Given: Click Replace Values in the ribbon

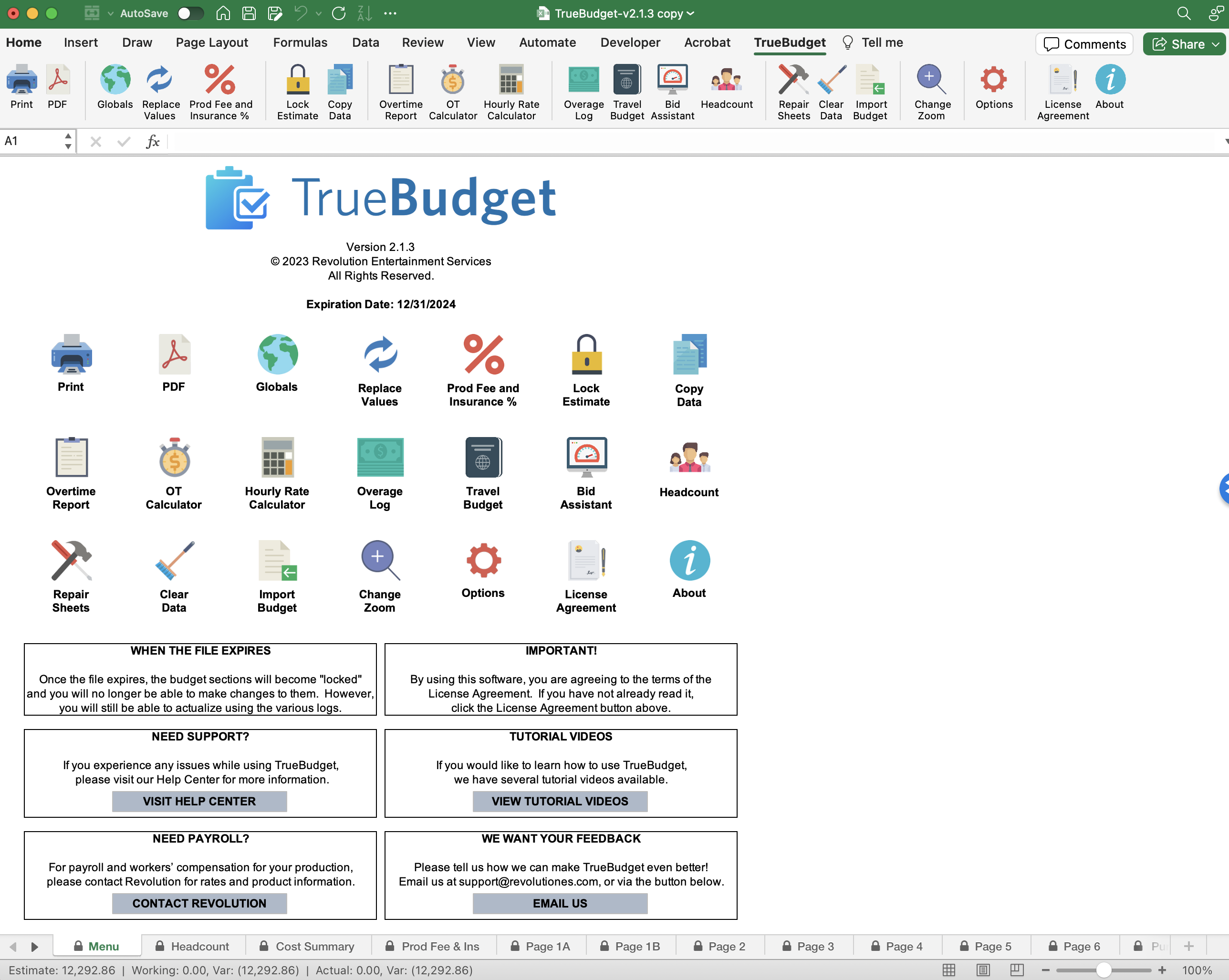Looking at the screenshot, I should [x=160, y=93].
